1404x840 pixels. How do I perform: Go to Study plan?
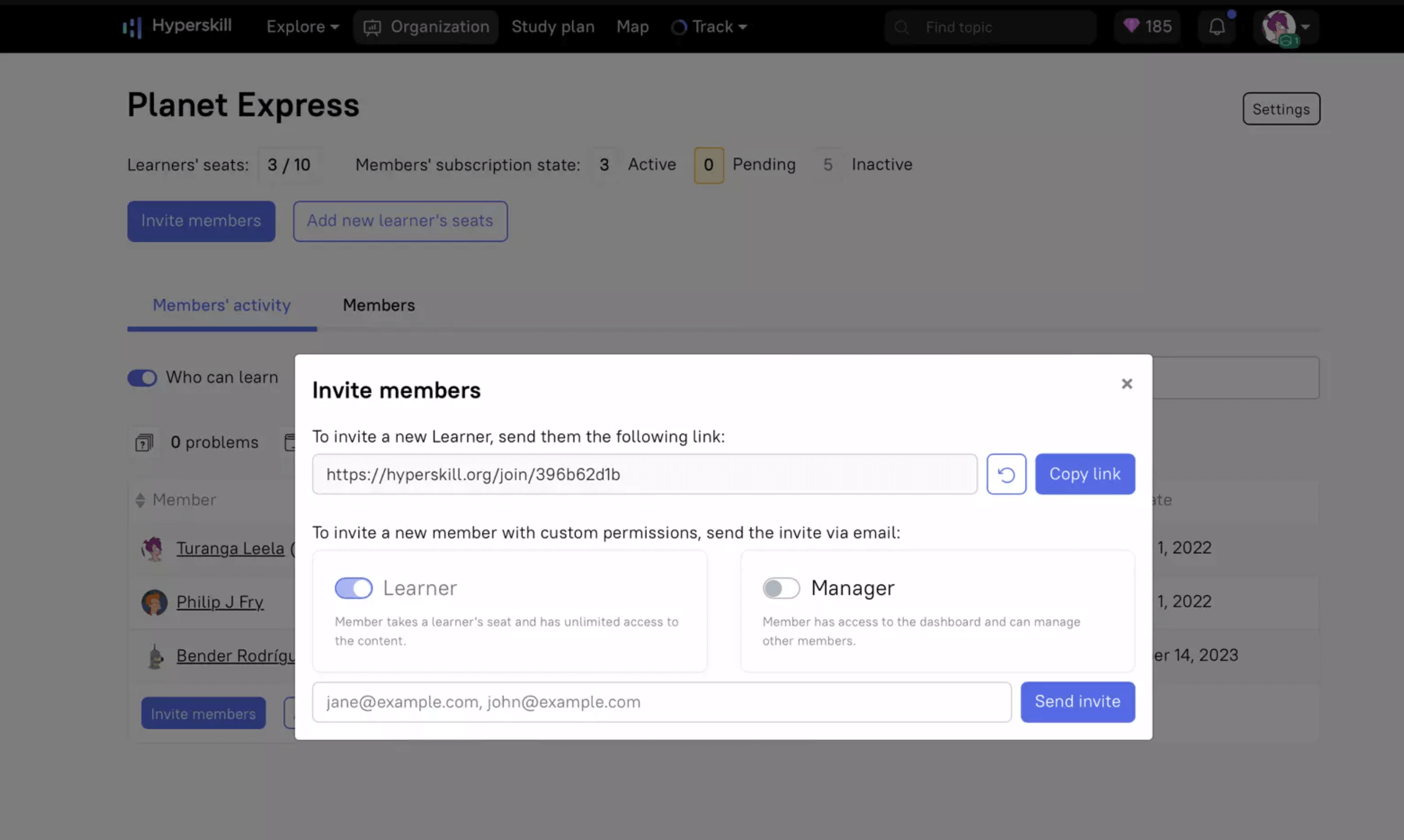(x=553, y=27)
